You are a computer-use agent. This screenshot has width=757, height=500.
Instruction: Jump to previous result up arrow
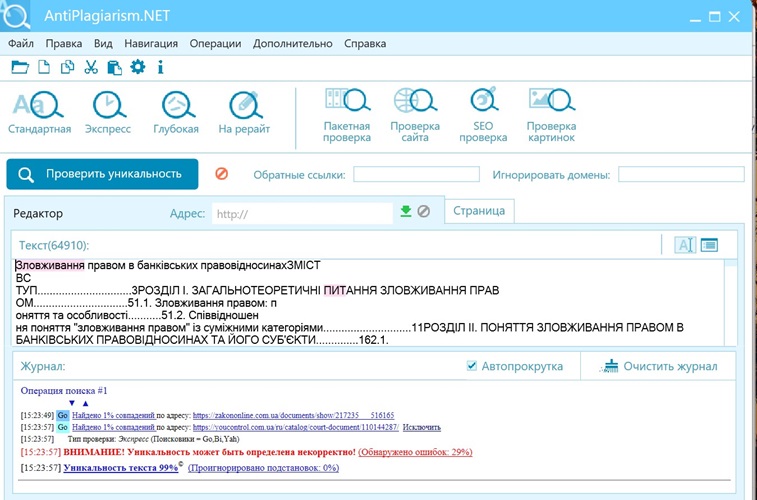(x=85, y=403)
